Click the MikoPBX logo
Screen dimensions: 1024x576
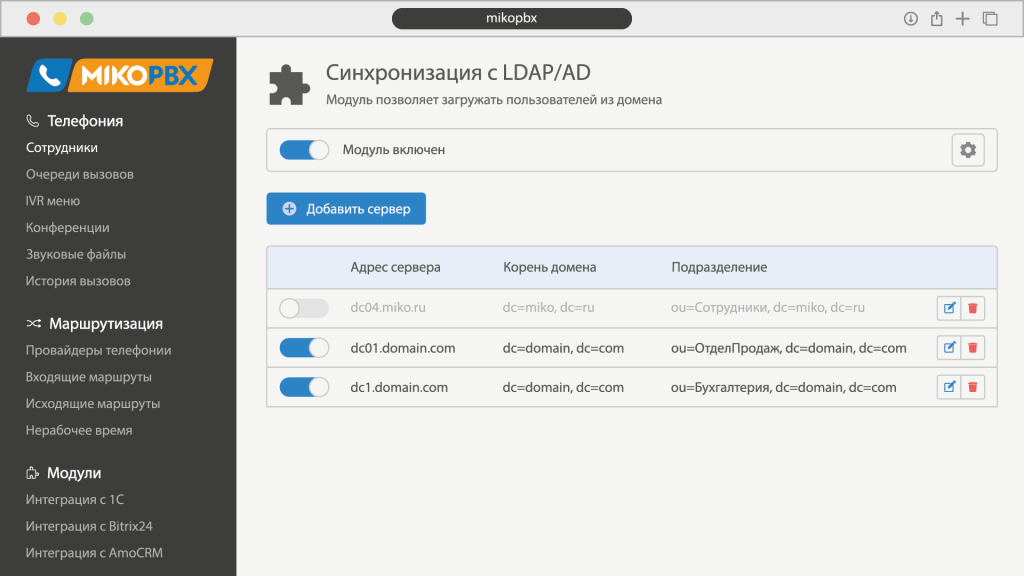[119, 75]
